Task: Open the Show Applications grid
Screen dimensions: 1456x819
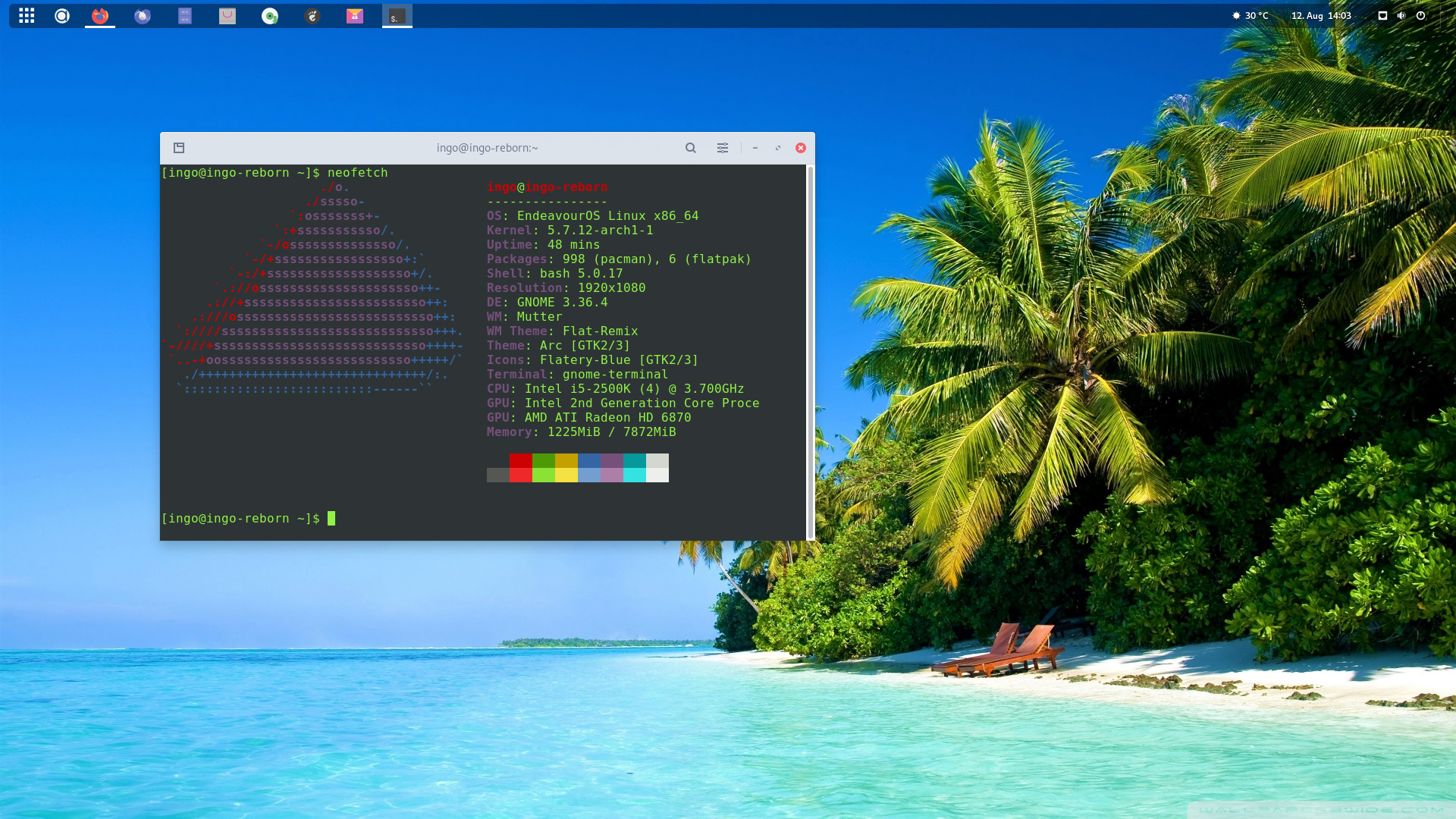Action: (27, 16)
